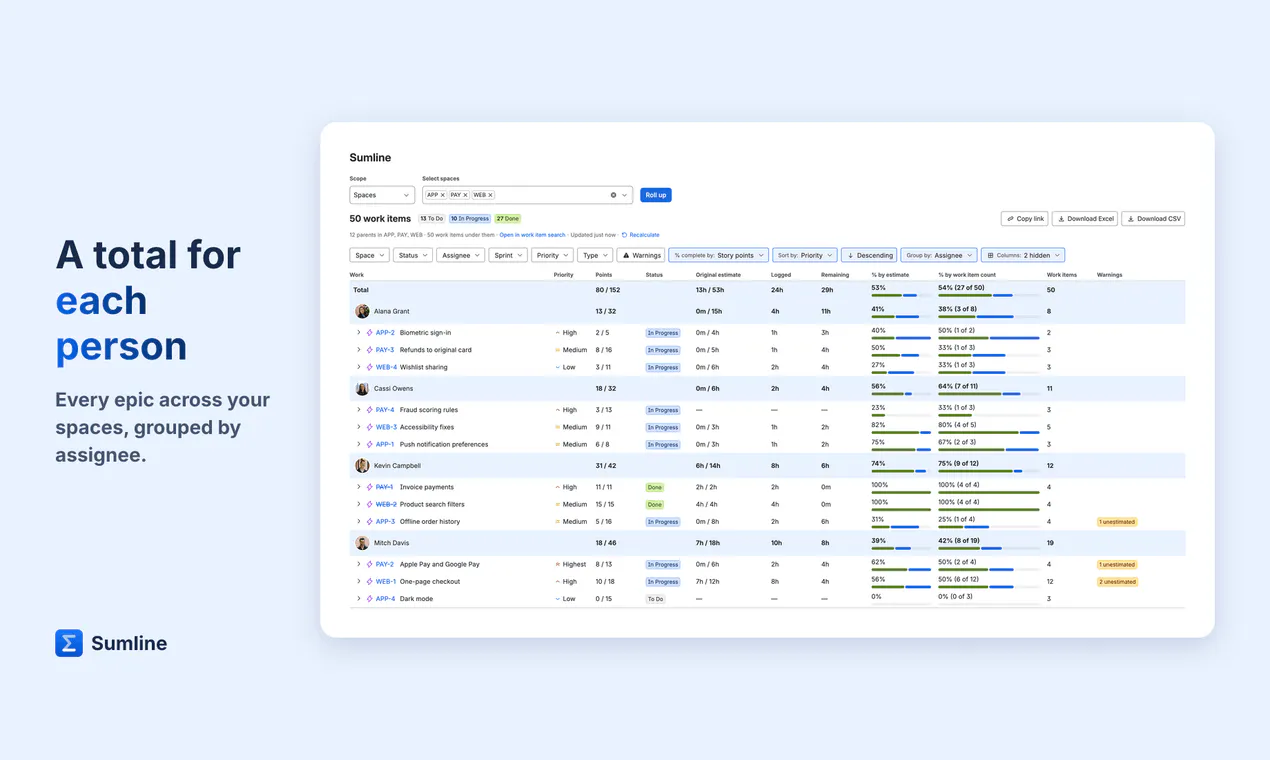Click the epic icon beside WEB-1
The height and width of the screenshot is (760, 1270).
tap(370, 581)
